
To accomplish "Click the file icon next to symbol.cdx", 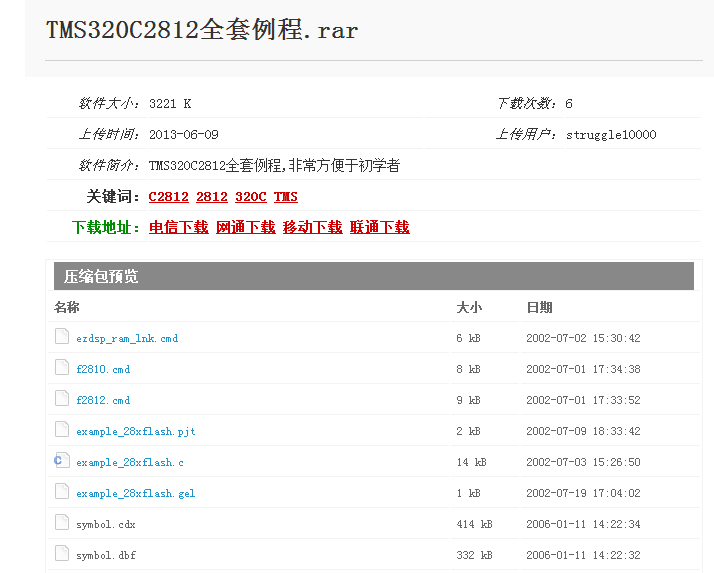I will click(62, 523).
